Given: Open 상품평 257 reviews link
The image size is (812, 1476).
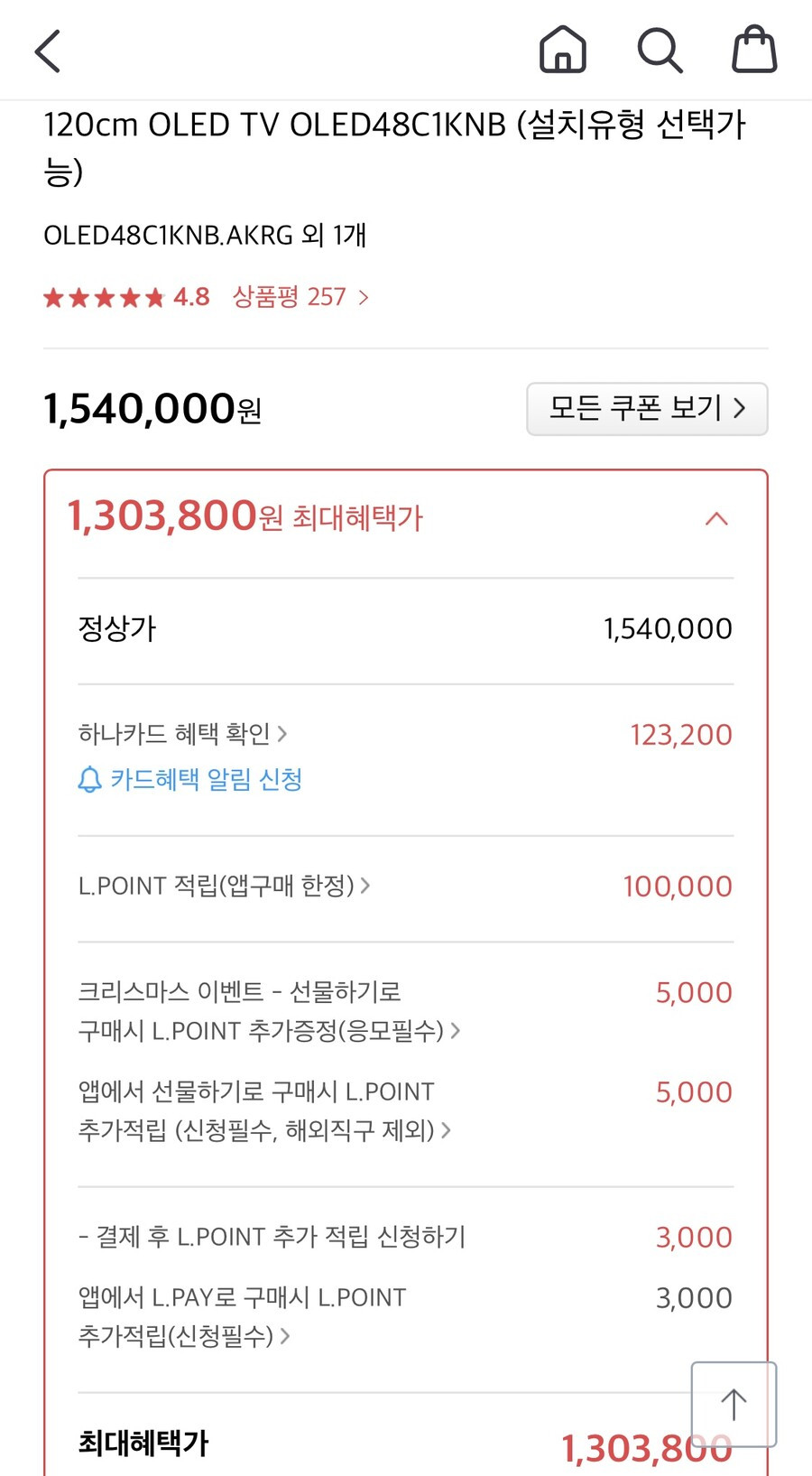Looking at the screenshot, I should 300,297.
